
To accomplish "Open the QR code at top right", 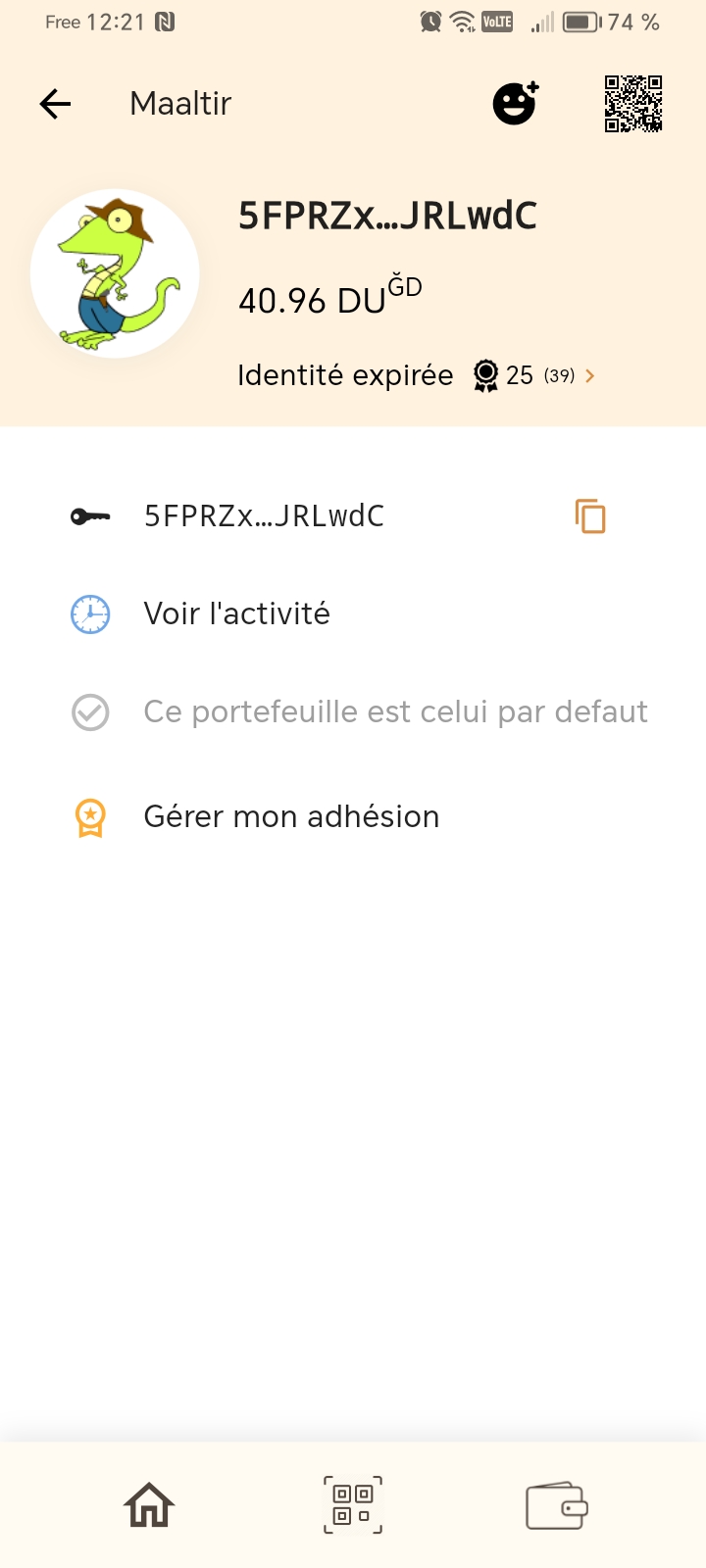I will point(633,103).
